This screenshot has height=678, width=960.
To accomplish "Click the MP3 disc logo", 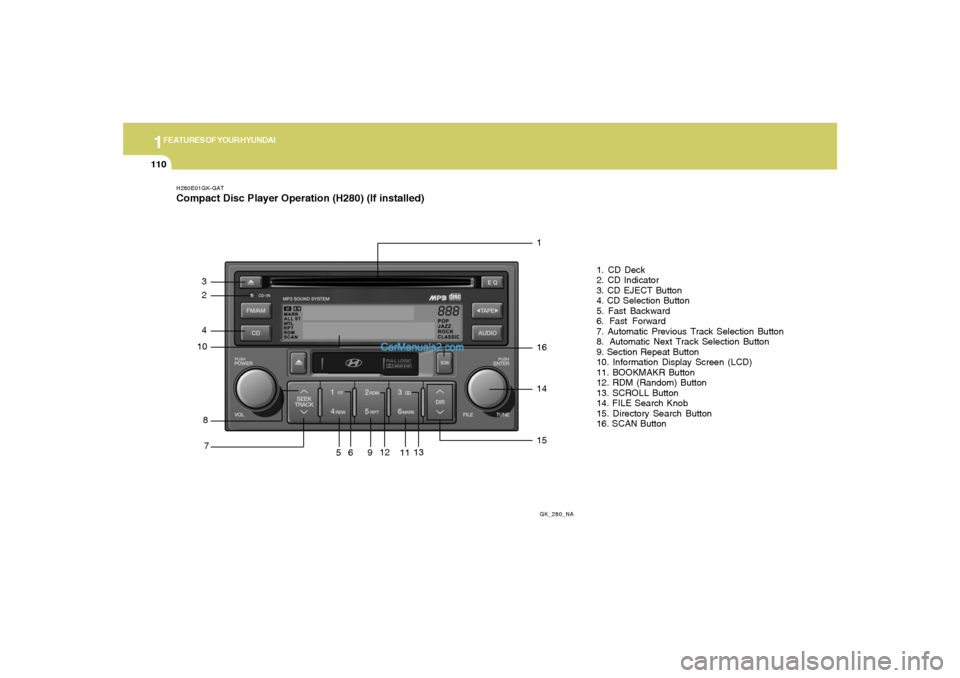I will pos(445,297).
